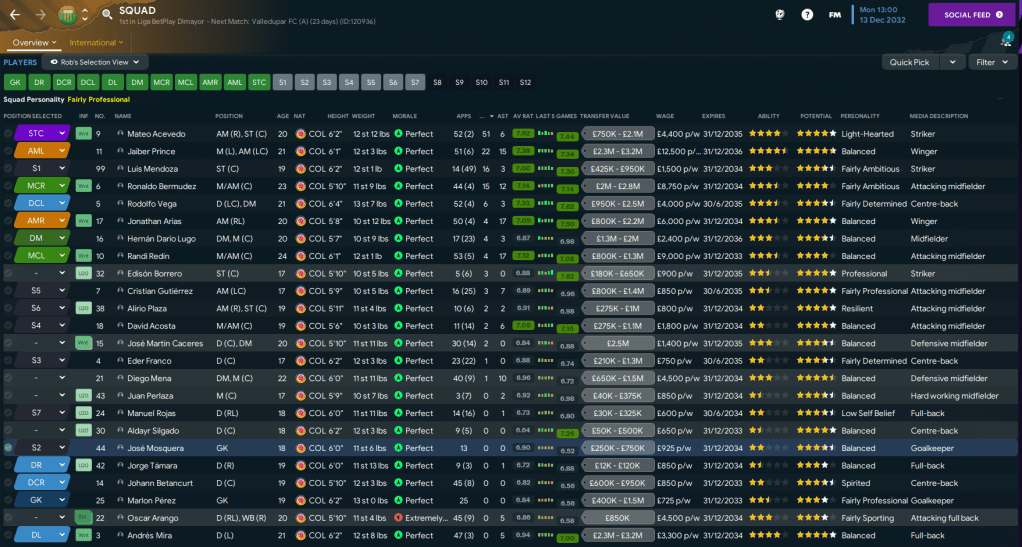
Task: Click Jaiber Prince's transfer value bar
Action: (x=617, y=151)
